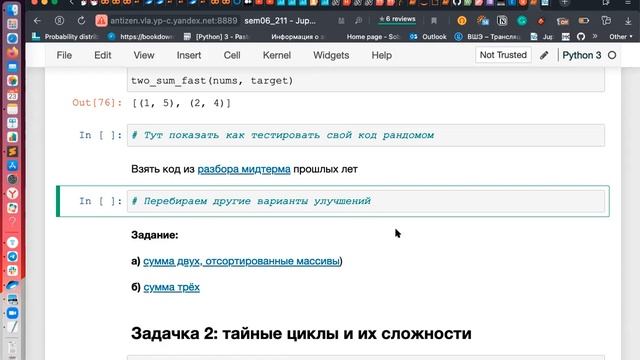This screenshot has width=640, height=360.
Task: Open the Edit menu
Action: [x=102, y=55]
